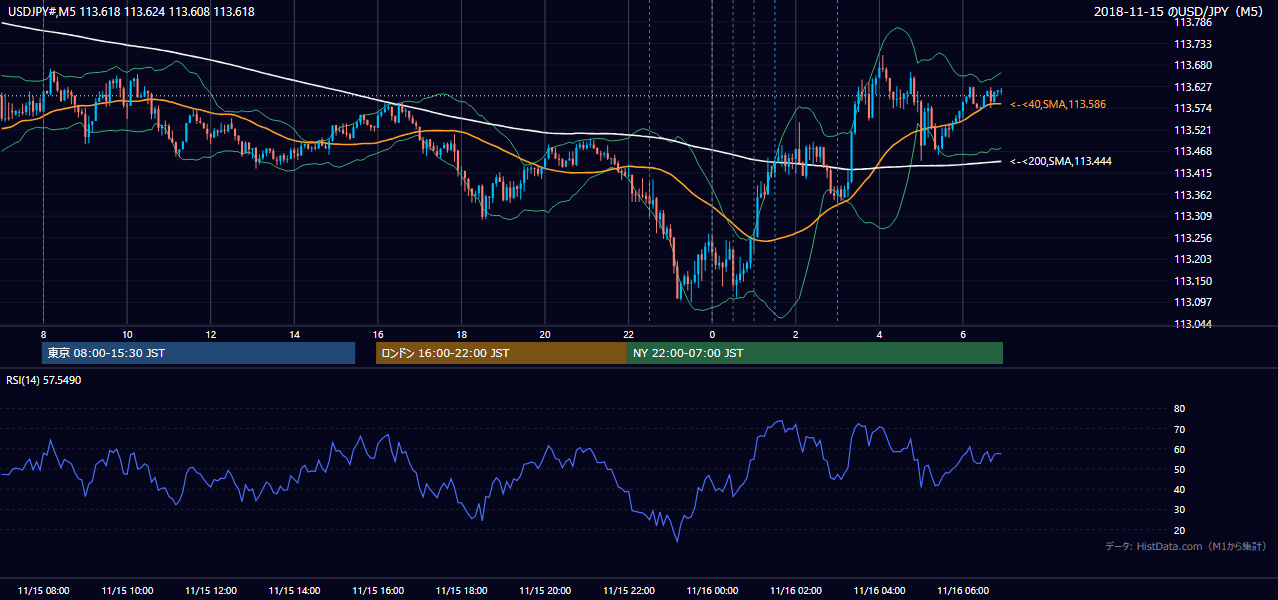Click the date label 11/15 16:00

click(x=378, y=591)
